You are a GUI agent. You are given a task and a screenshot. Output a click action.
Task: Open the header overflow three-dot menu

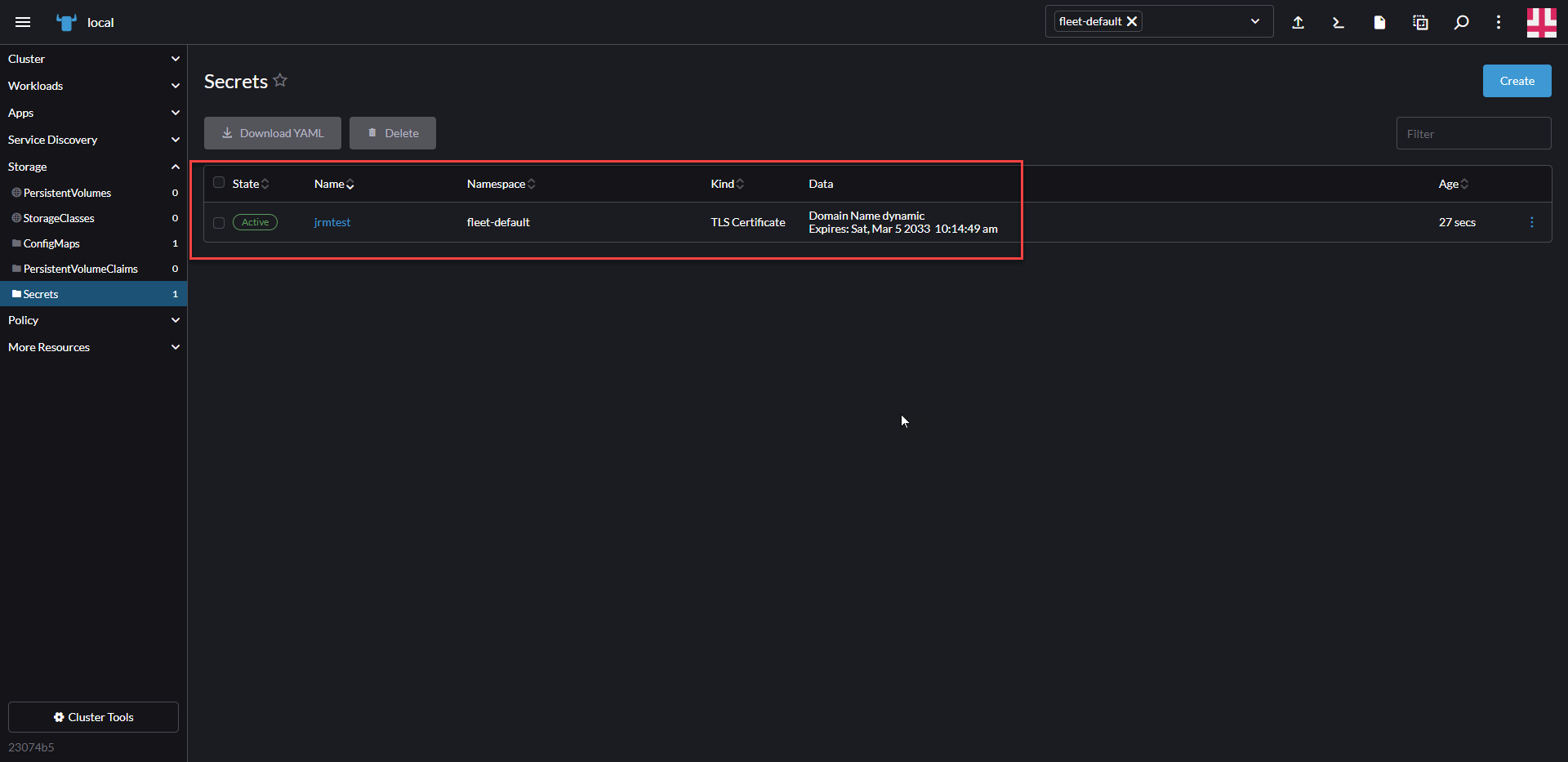1499,22
